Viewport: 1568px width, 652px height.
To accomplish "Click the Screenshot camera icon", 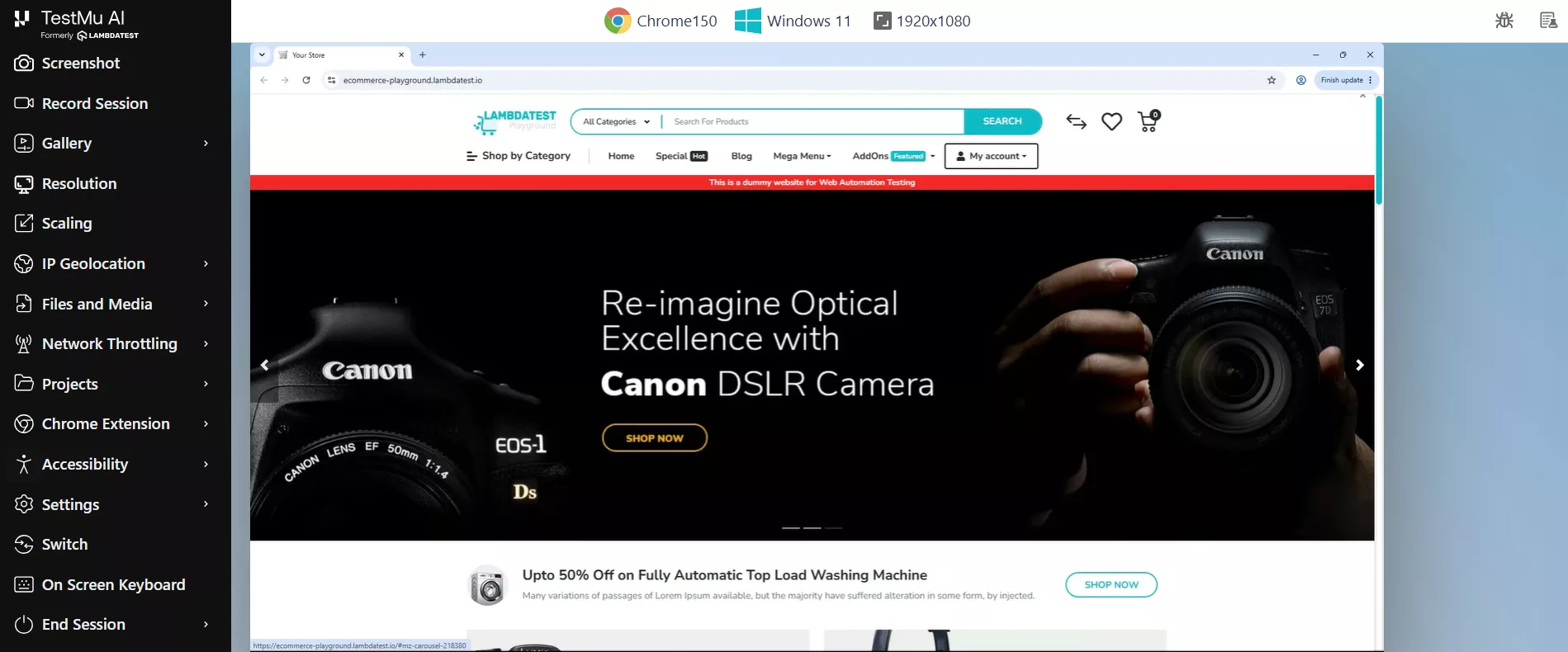I will 24,64.
